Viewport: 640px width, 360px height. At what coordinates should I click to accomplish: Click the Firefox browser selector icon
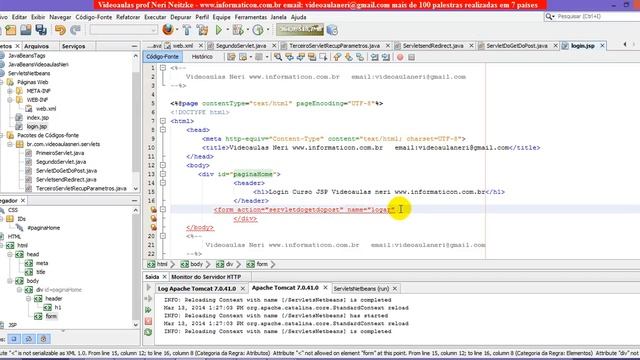pyautogui.click(x=167, y=29)
